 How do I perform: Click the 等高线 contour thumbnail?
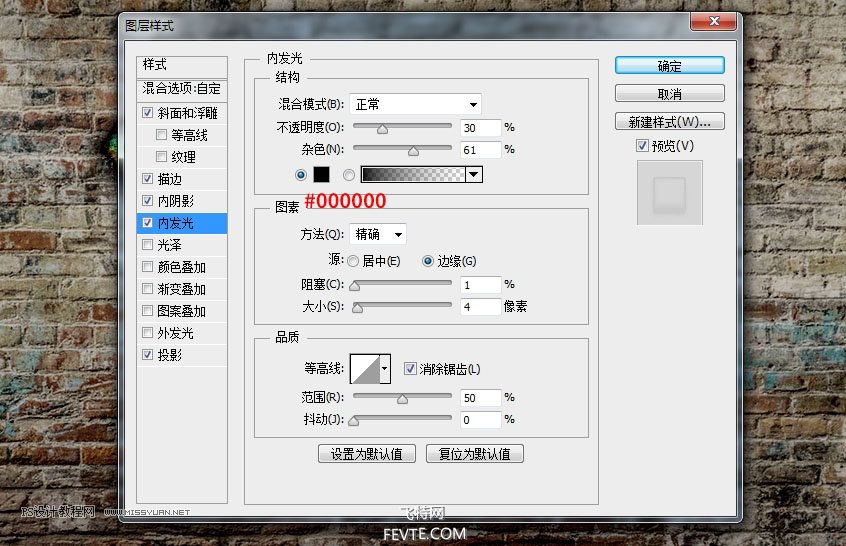click(x=365, y=369)
